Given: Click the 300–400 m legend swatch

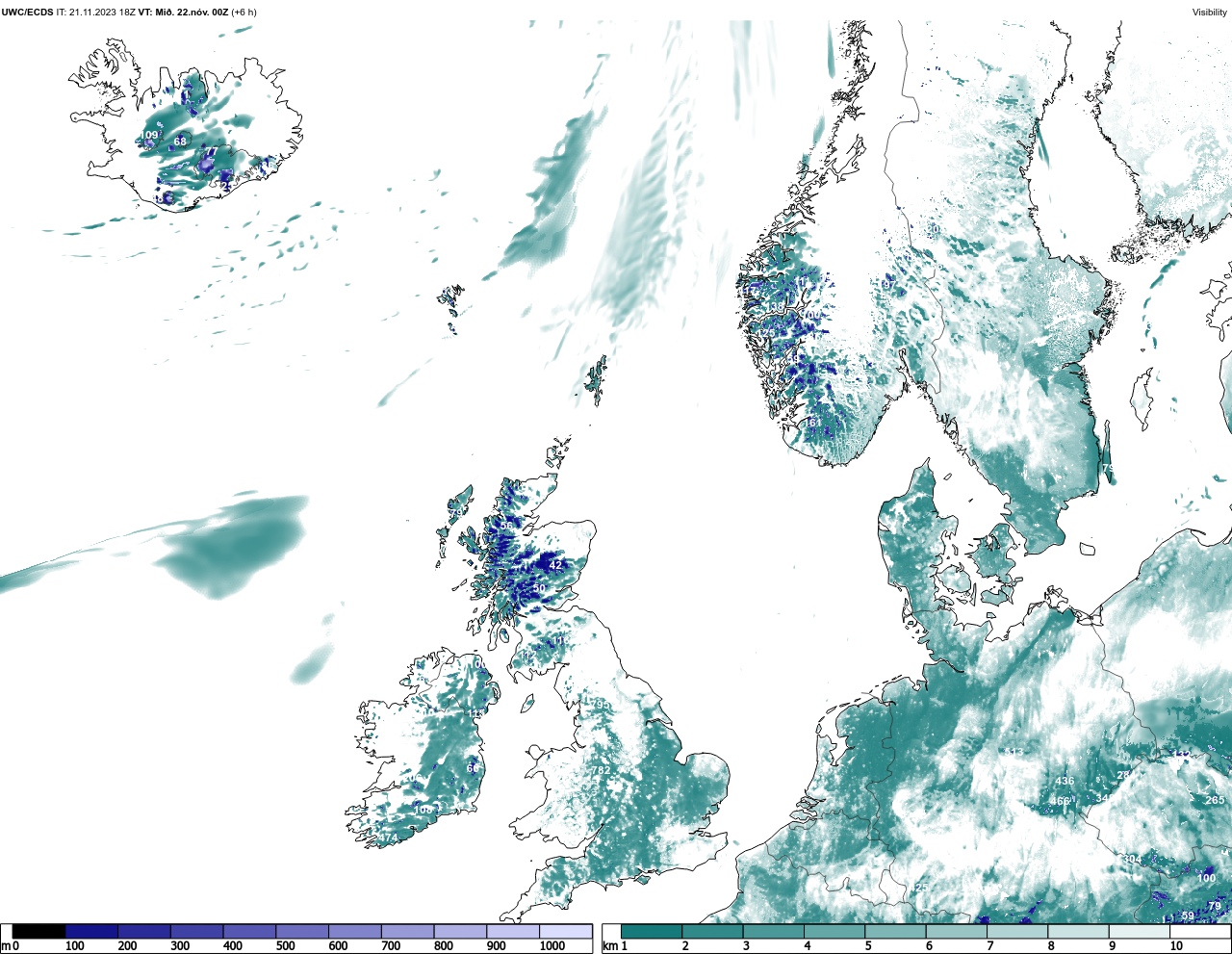Looking at the screenshot, I should point(196,932).
